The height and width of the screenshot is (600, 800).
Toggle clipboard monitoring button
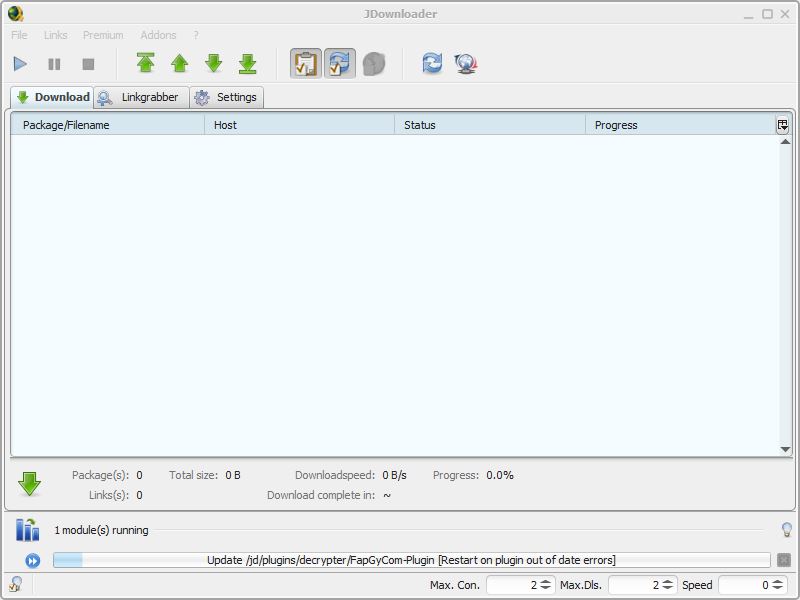[x=306, y=64]
